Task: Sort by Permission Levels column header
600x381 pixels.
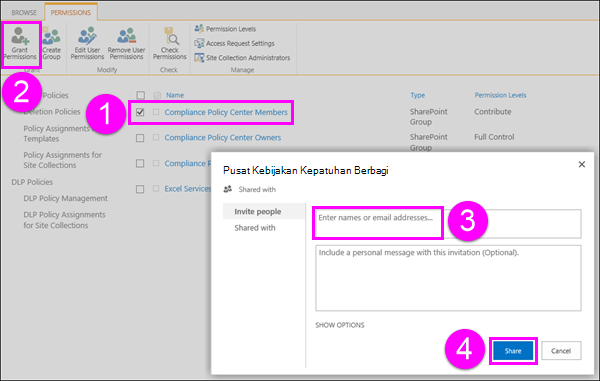Action: click(500, 95)
